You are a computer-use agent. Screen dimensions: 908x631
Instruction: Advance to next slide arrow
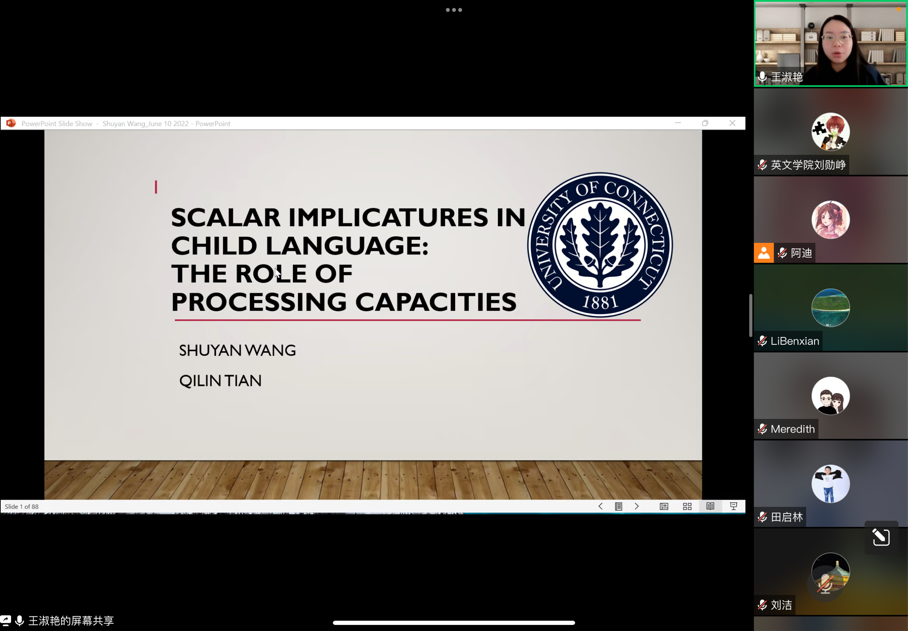click(637, 507)
